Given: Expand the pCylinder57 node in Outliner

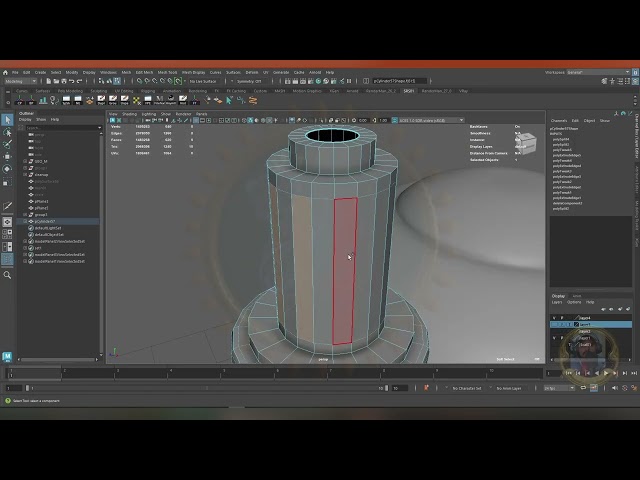Looking at the screenshot, I should point(25,221).
